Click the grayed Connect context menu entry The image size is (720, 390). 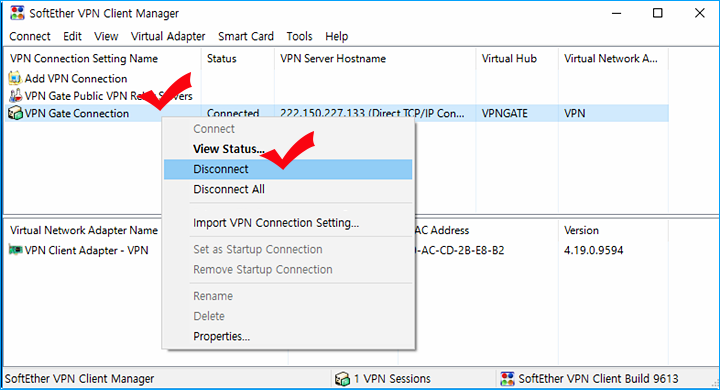click(288, 129)
